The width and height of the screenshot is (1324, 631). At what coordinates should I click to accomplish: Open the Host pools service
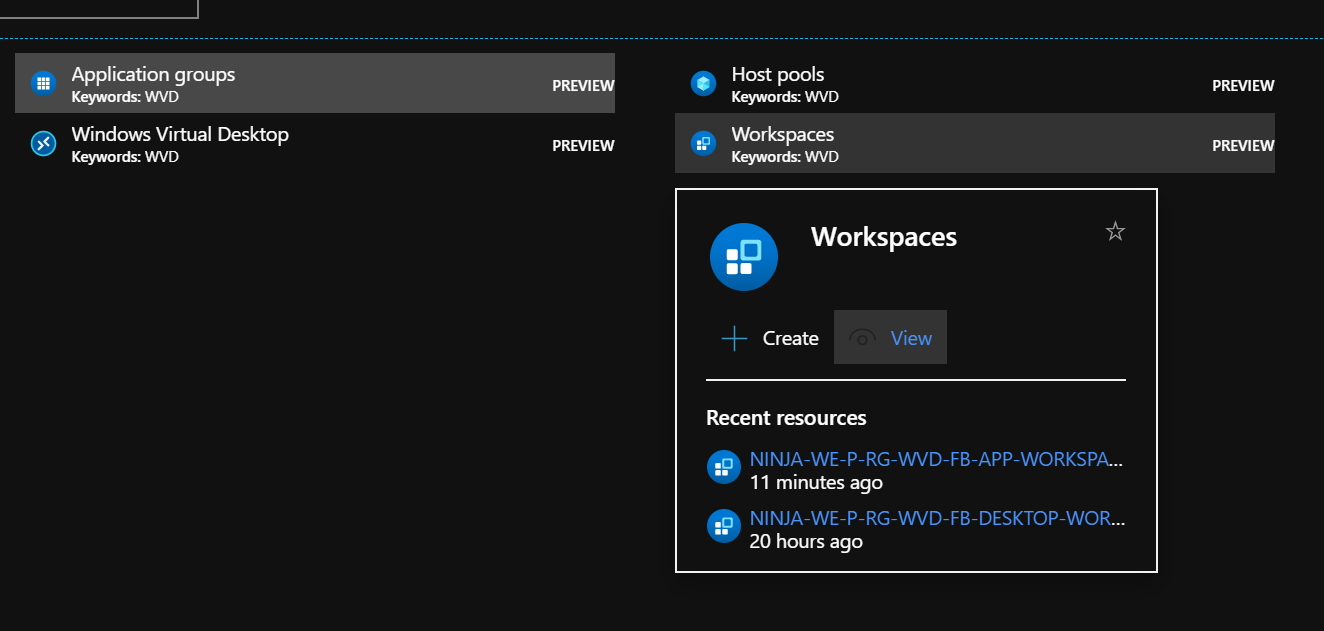tap(975, 83)
